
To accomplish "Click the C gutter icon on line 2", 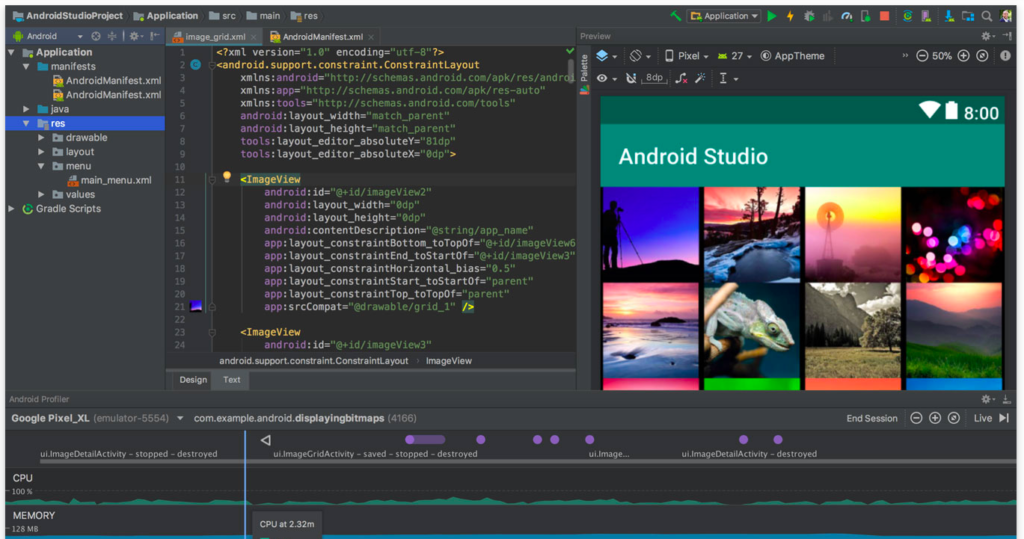I will (195, 65).
